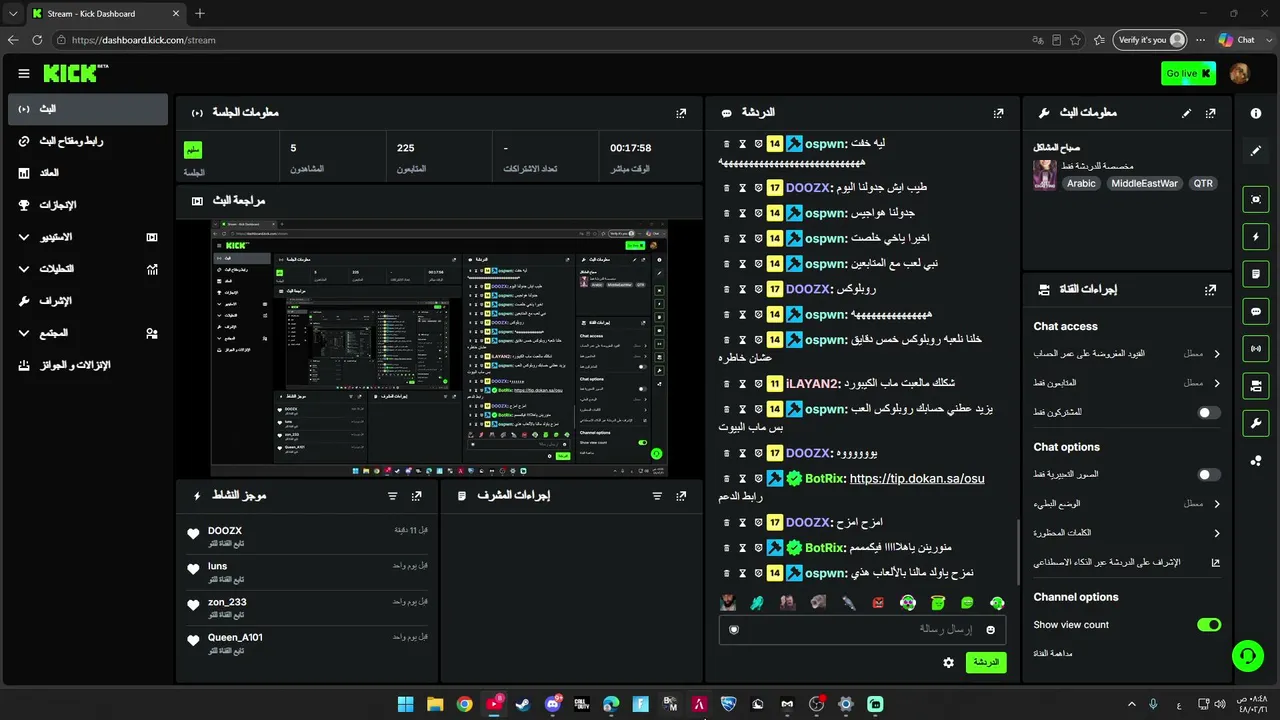The height and width of the screenshot is (720, 1280).
Task: Open Steam from the taskbar
Action: point(523,704)
